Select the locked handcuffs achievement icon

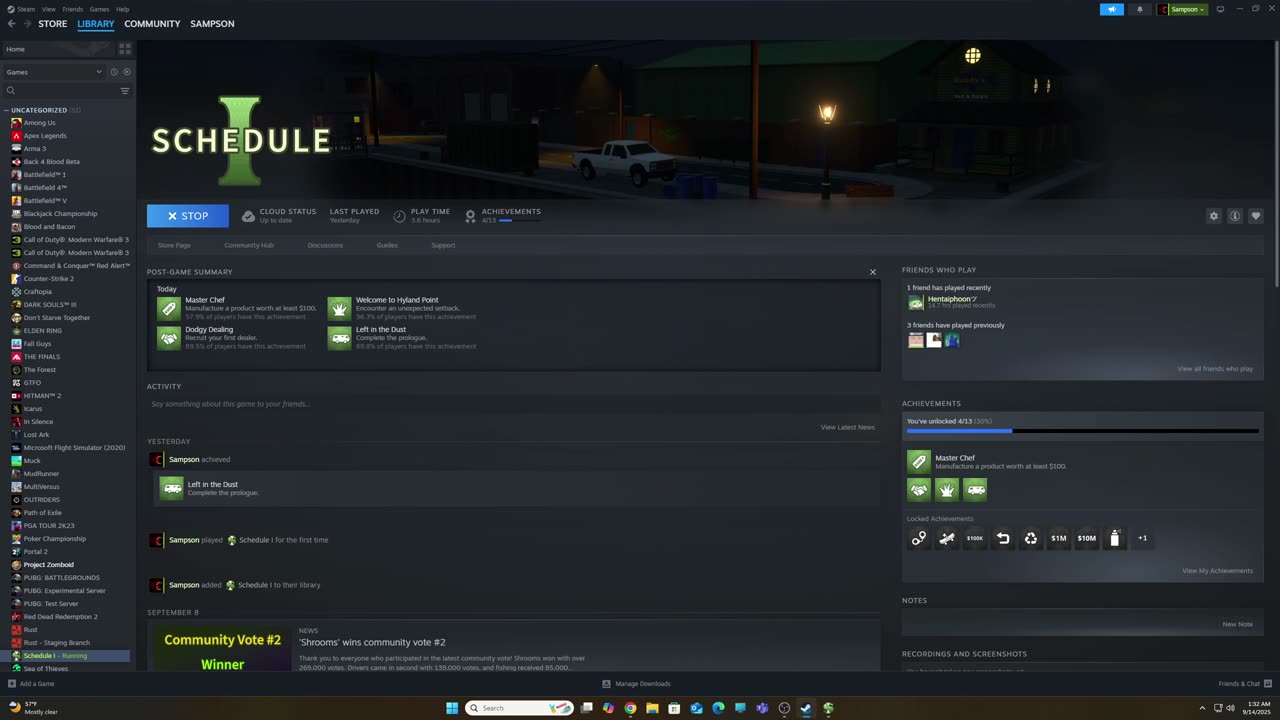coord(918,538)
